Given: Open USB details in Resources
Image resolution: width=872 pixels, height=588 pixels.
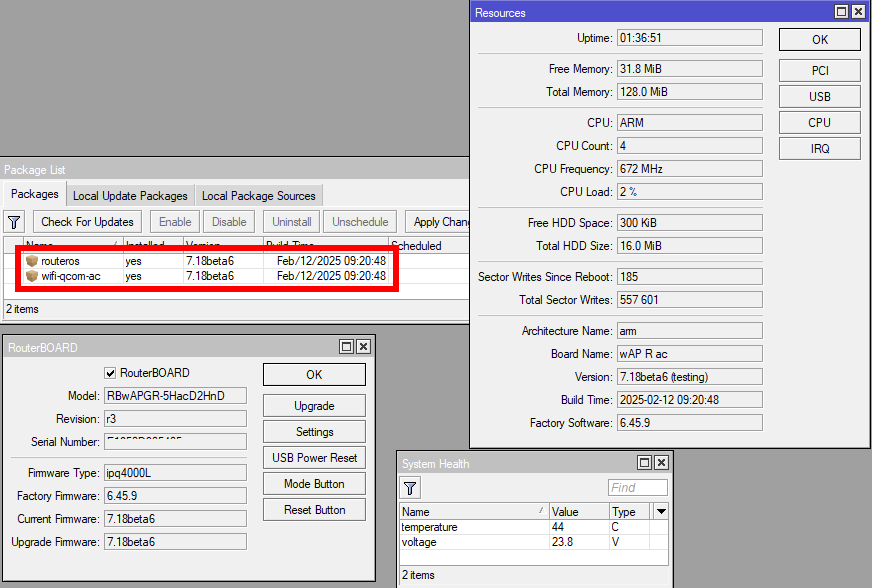Looking at the screenshot, I should tap(820, 97).
